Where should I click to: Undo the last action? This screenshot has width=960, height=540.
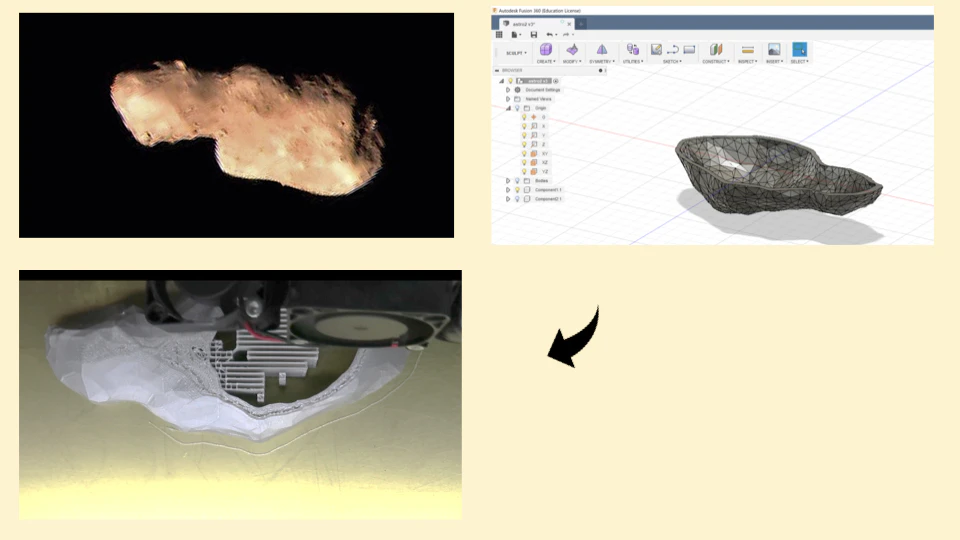pos(549,35)
